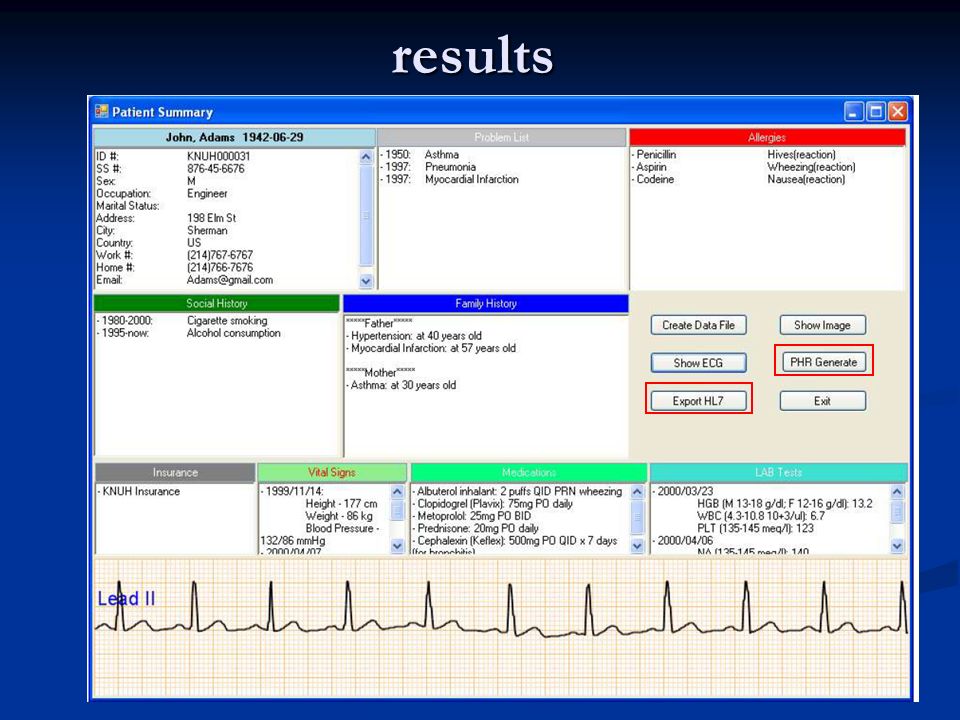Click vital signs date 1999/11/14
The width and height of the screenshot is (960, 720).
click(x=292, y=491)
